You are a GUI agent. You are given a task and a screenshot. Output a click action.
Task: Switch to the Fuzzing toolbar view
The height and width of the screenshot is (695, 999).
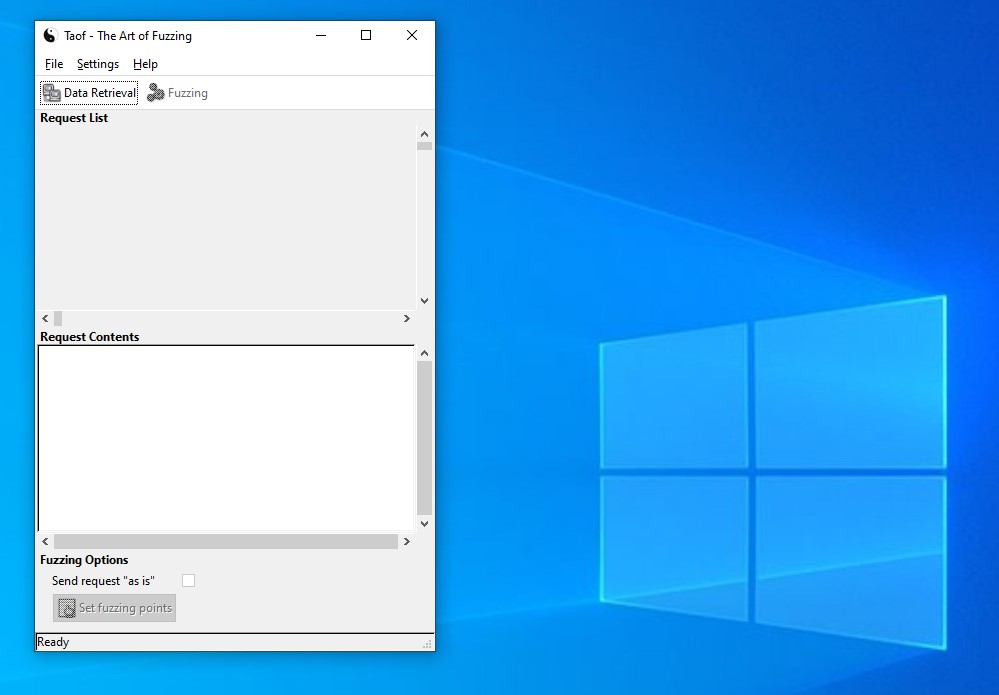(x=177, y=93)
